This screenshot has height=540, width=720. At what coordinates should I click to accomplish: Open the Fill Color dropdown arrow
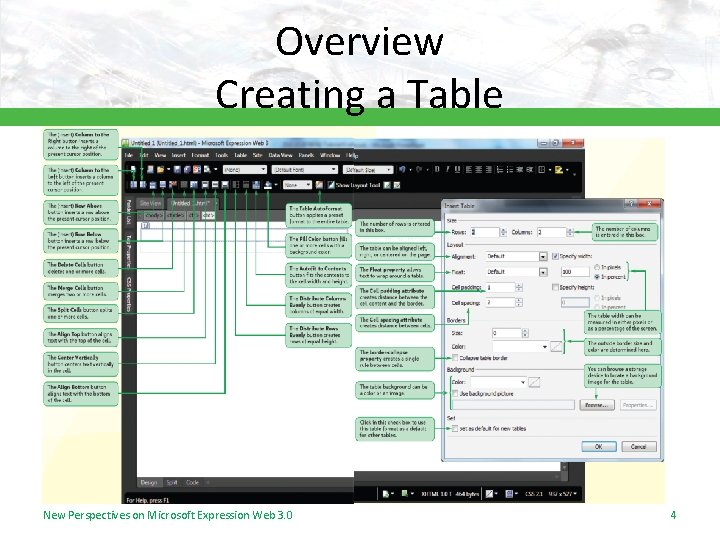click(x=276, y=185)
